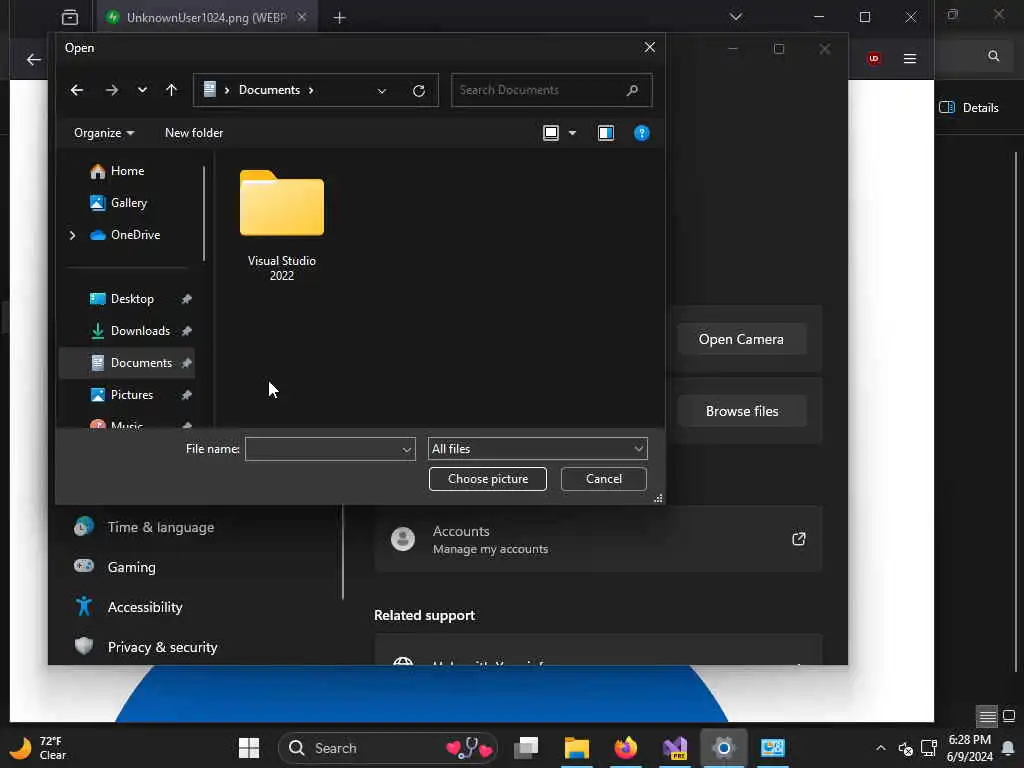Viewport: 1024px width, 768px height.
Task: Change the view layout icon
Action: coord(551,133)
